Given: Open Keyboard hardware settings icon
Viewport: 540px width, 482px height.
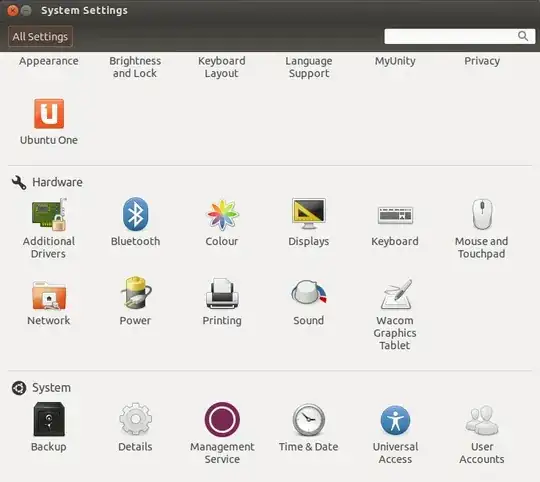Looking at the screenshot, I should point(395,216).
